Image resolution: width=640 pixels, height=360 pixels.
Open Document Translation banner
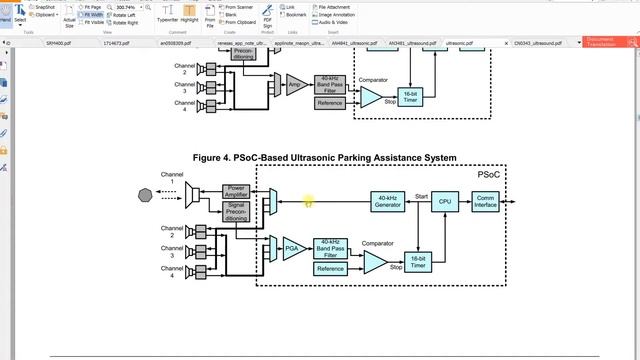(610, 42)
